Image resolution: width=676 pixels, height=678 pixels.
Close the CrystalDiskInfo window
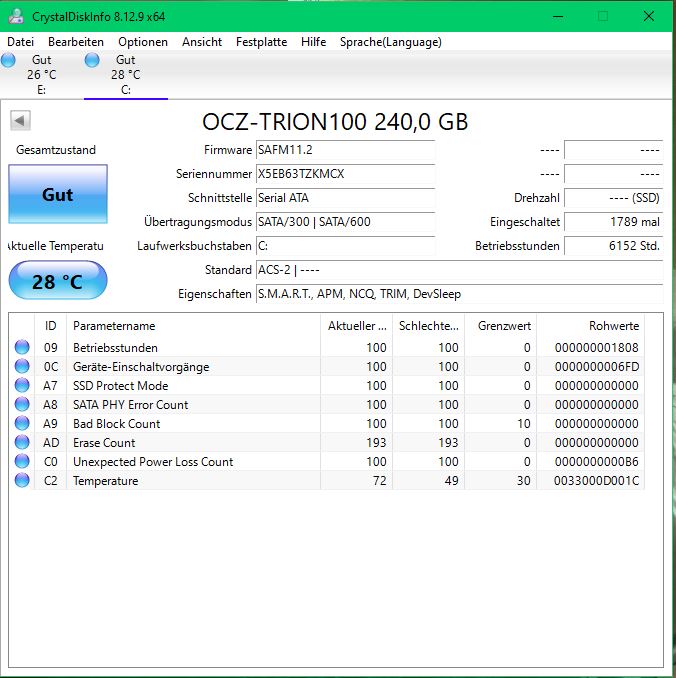pos(649,16)
